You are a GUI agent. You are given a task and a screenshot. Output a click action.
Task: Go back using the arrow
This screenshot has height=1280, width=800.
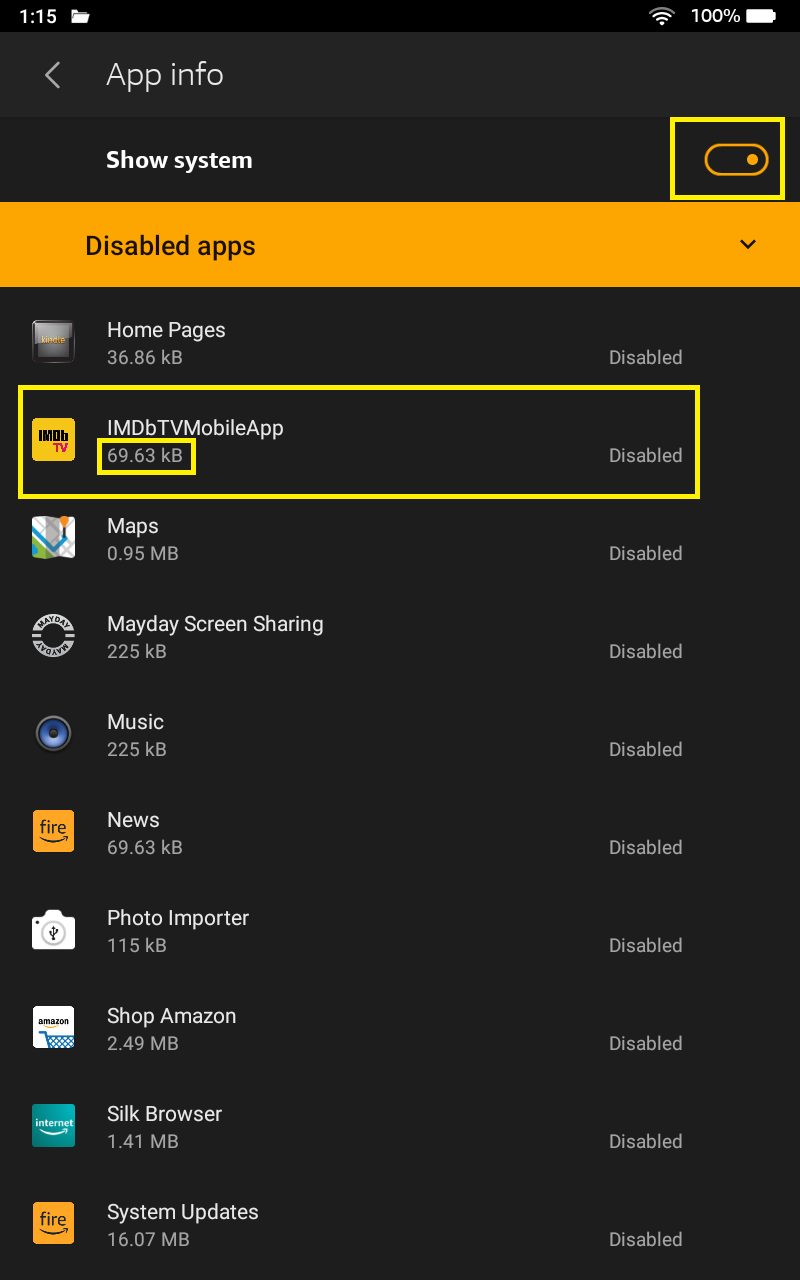coord(52,74)
